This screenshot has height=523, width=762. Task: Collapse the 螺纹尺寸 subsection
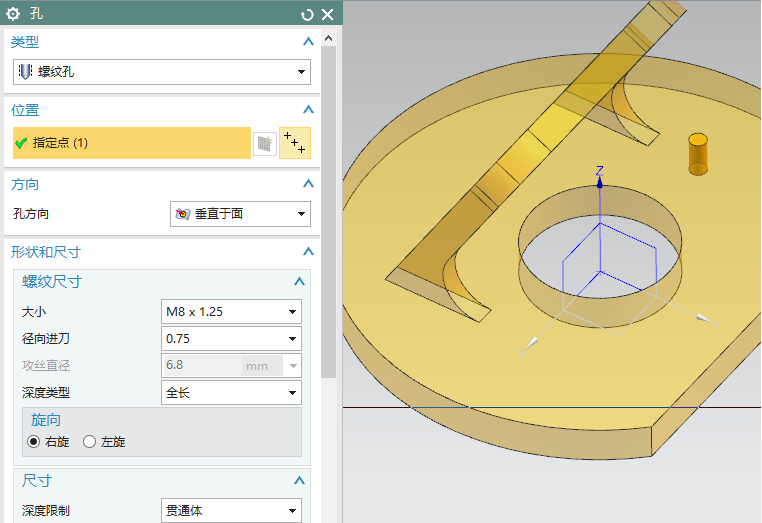click(x=299, y=281)
